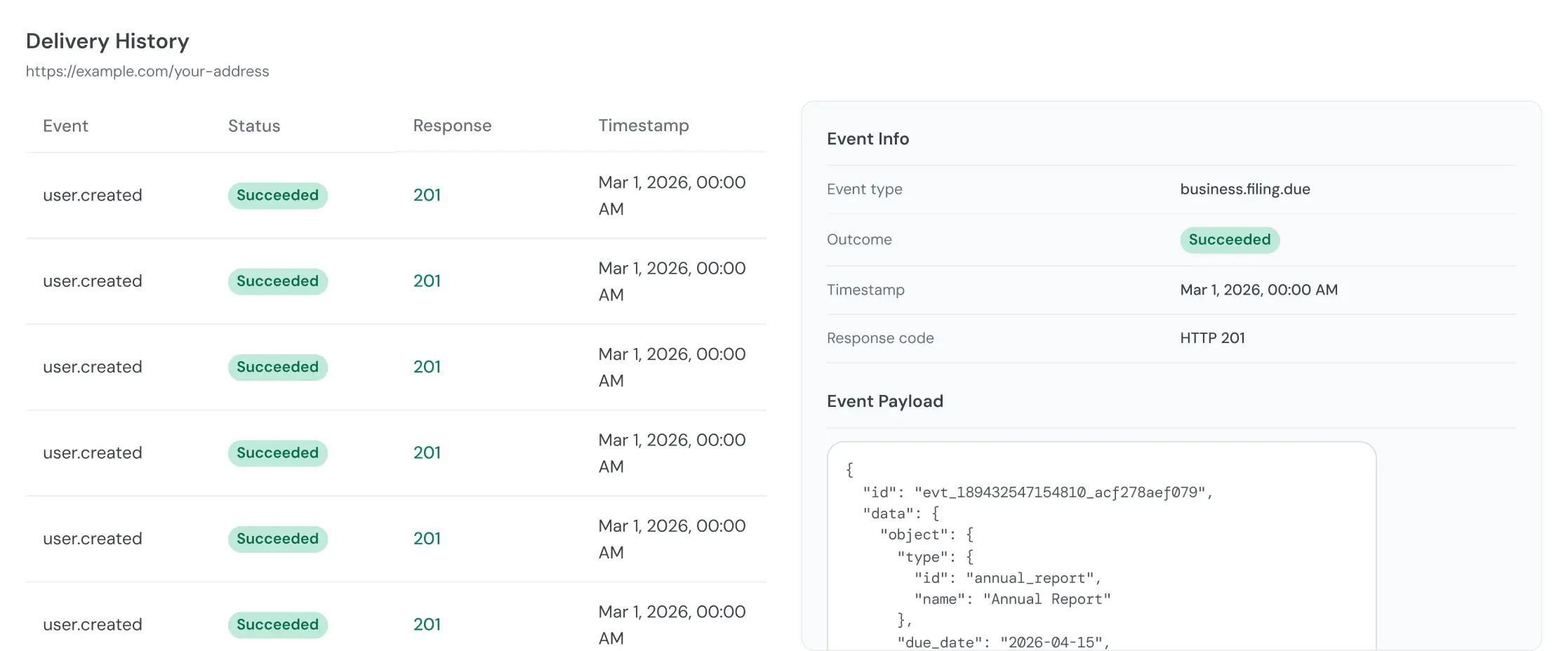
Task: Click the Event Payload heading
Action: [885, 401]
